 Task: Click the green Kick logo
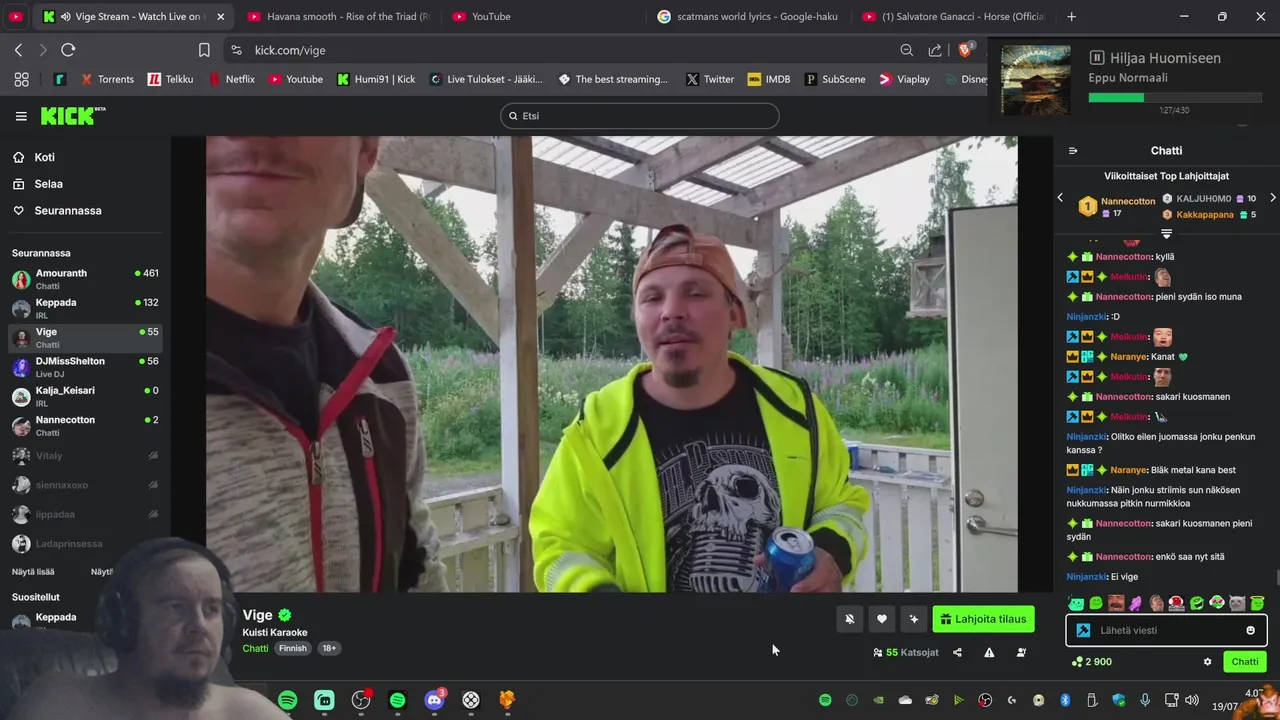coord(73,116)
